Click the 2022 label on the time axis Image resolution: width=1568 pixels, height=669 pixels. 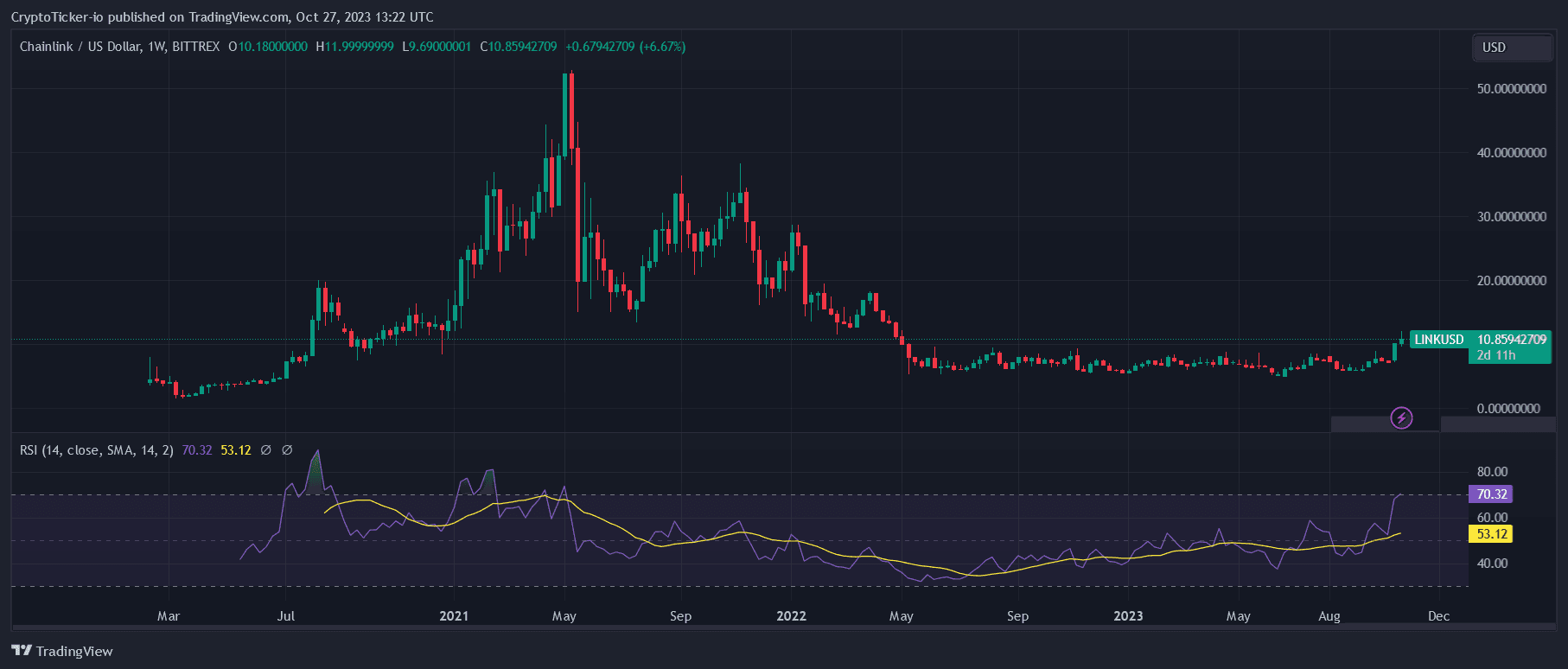point(791,616)
